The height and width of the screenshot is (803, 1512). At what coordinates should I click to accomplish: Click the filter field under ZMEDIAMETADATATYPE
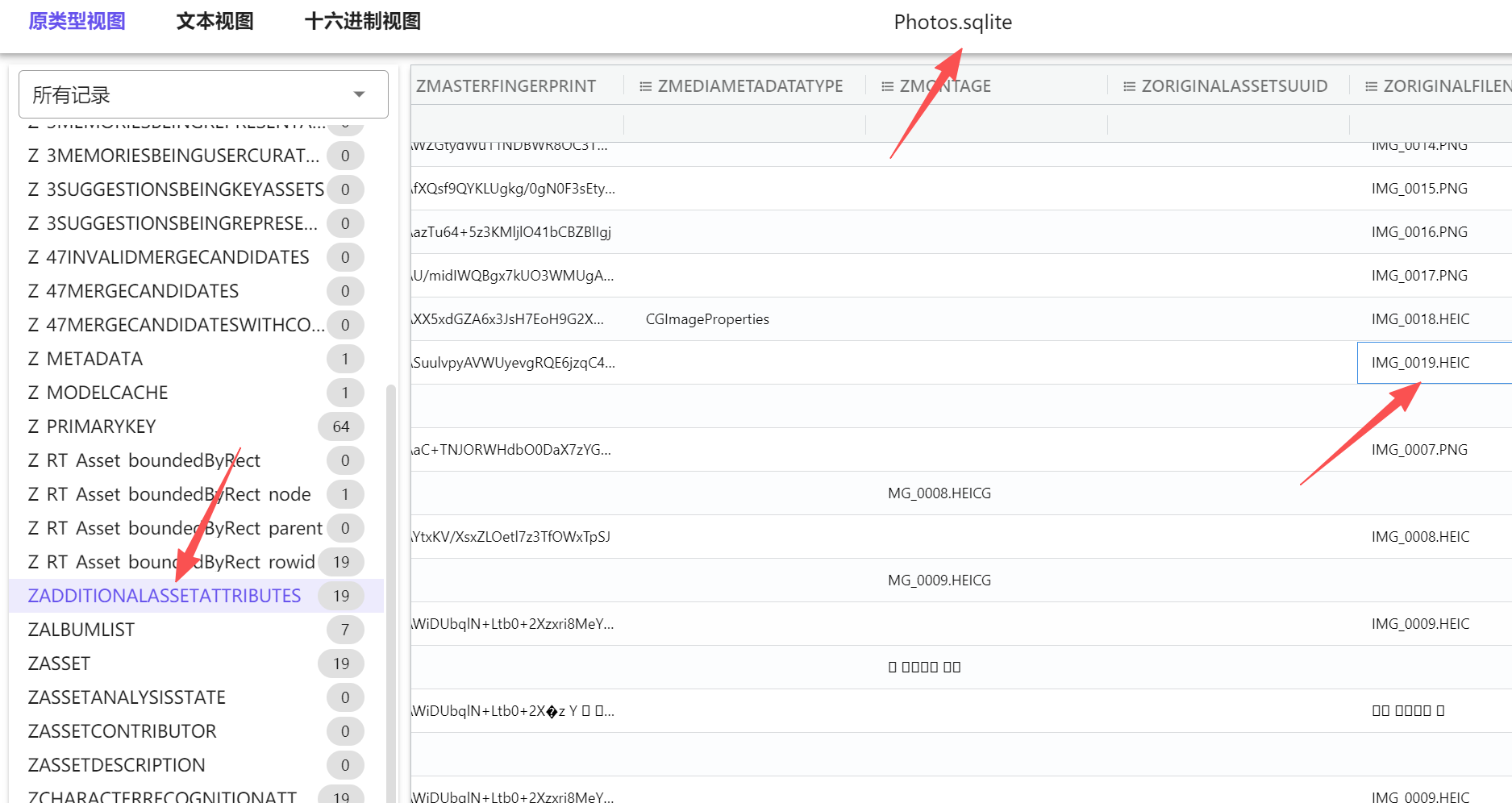coord(744,124)
